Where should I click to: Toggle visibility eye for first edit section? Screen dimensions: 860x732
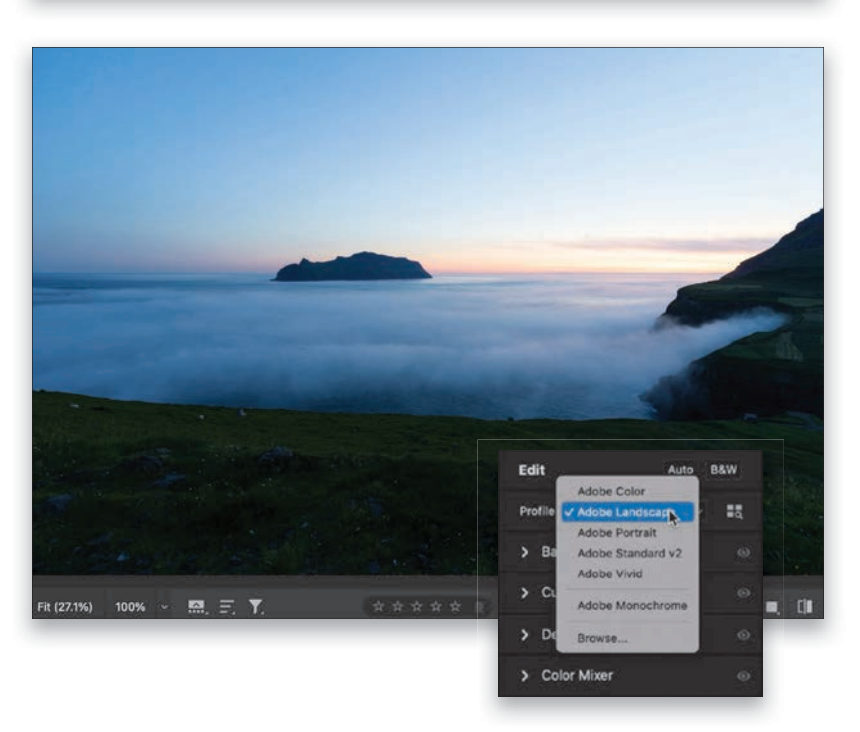pyautogui.click(x=743, y=552)
